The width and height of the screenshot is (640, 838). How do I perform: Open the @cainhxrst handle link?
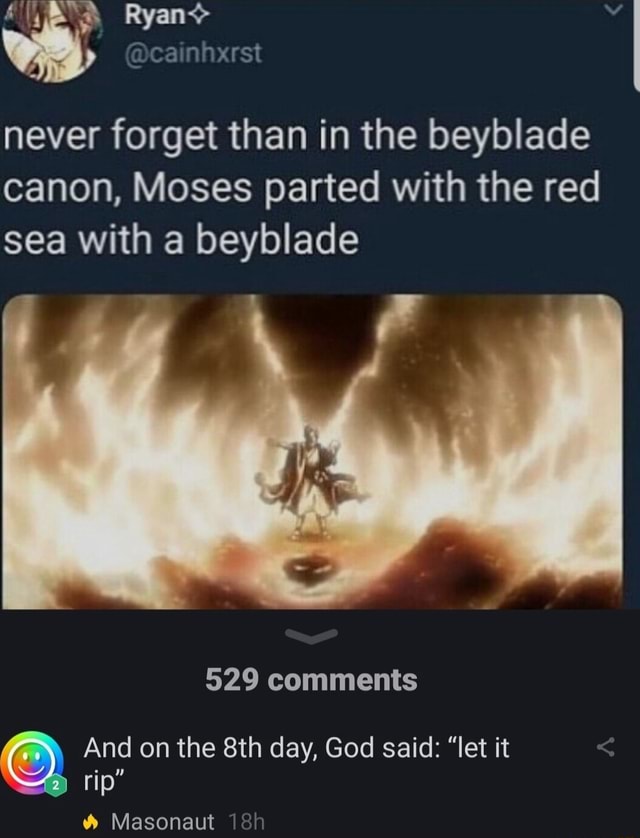point(193,53)
